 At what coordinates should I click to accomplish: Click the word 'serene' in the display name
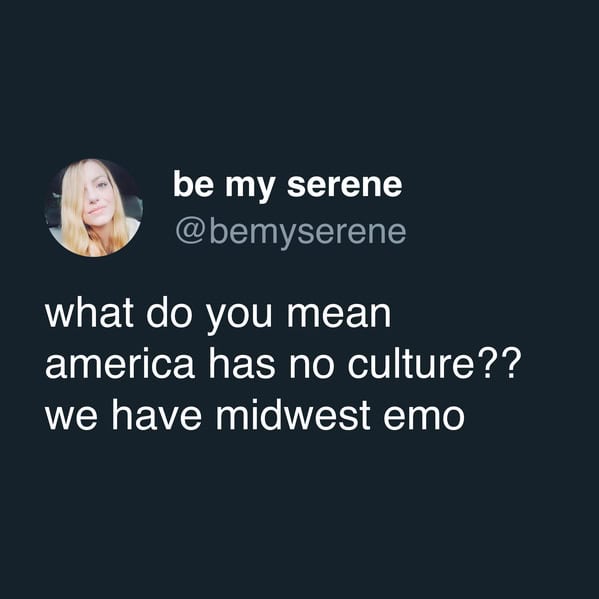pyautogui.click(x=345, y=186)
